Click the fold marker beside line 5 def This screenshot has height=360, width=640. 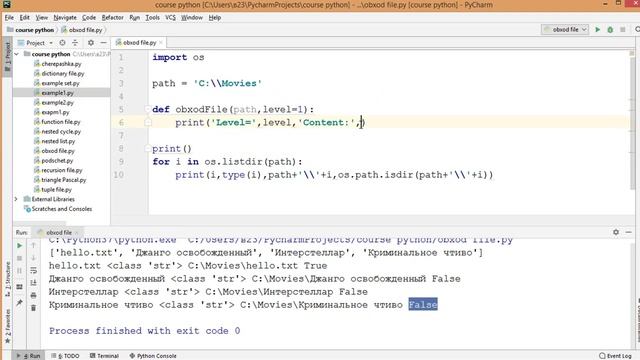click(x=148, y=109)
